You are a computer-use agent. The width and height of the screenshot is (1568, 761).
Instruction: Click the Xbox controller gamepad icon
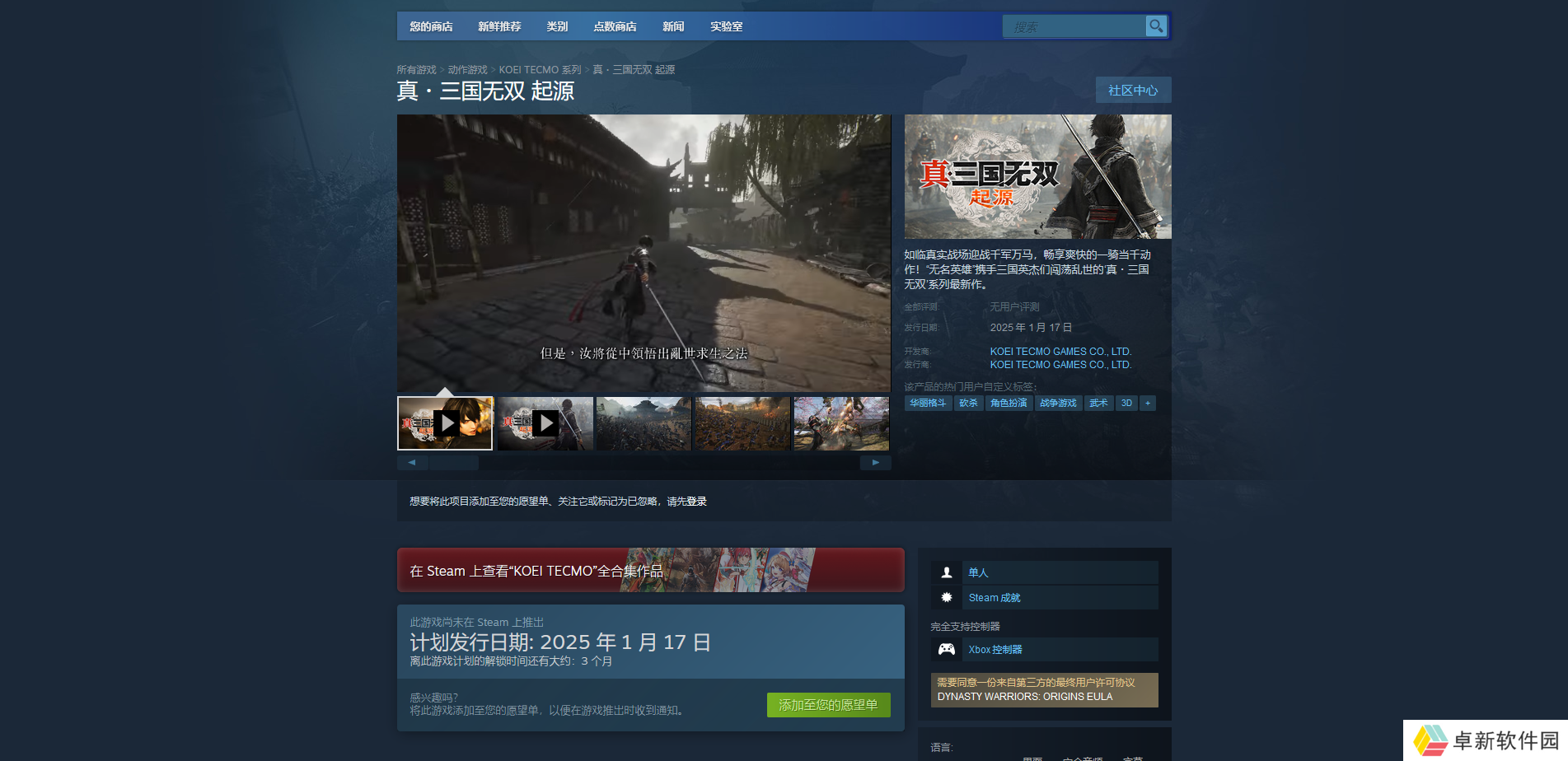coord(947,650)
